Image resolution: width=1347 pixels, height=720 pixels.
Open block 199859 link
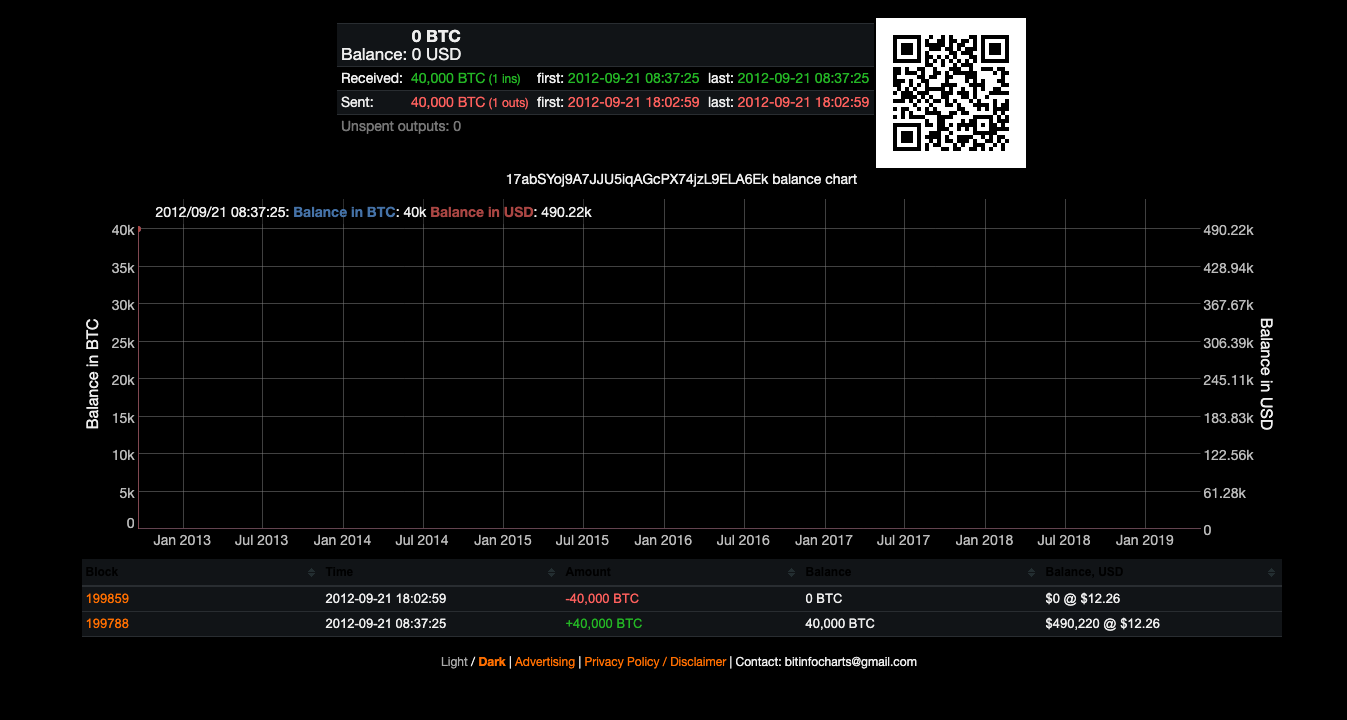coord(107,598)
